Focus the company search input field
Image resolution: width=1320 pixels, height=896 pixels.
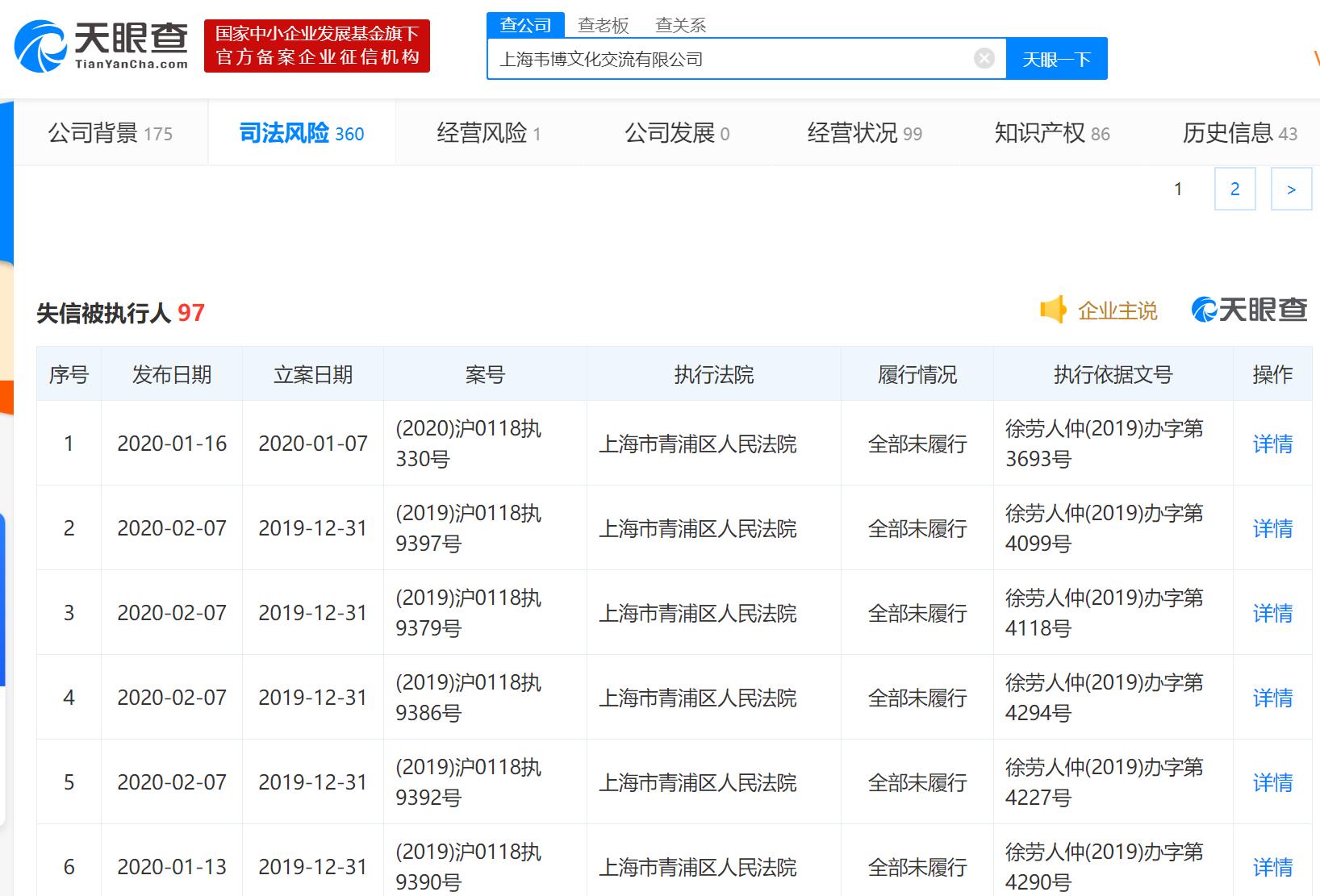747,59
